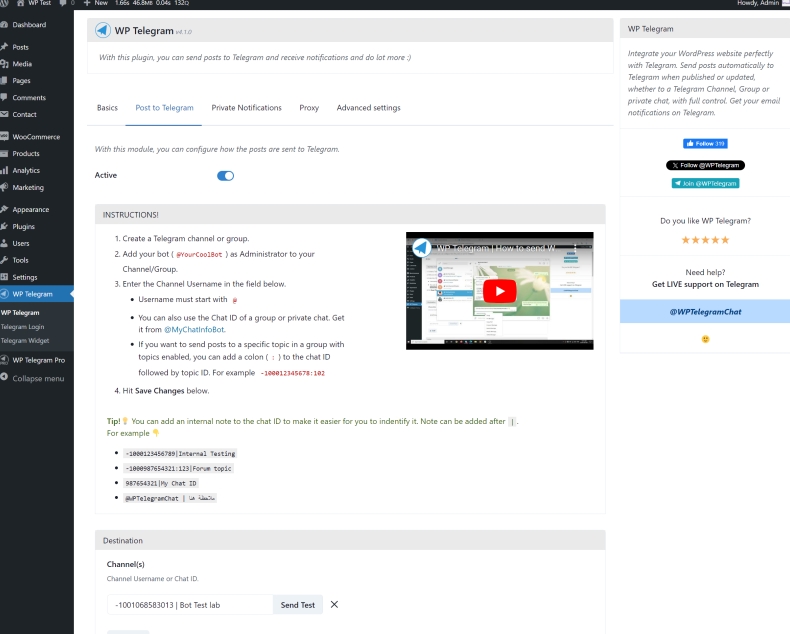Switch to the Private Notifications tab
Viewport: 790px width, 634px height.
(246, 108)
